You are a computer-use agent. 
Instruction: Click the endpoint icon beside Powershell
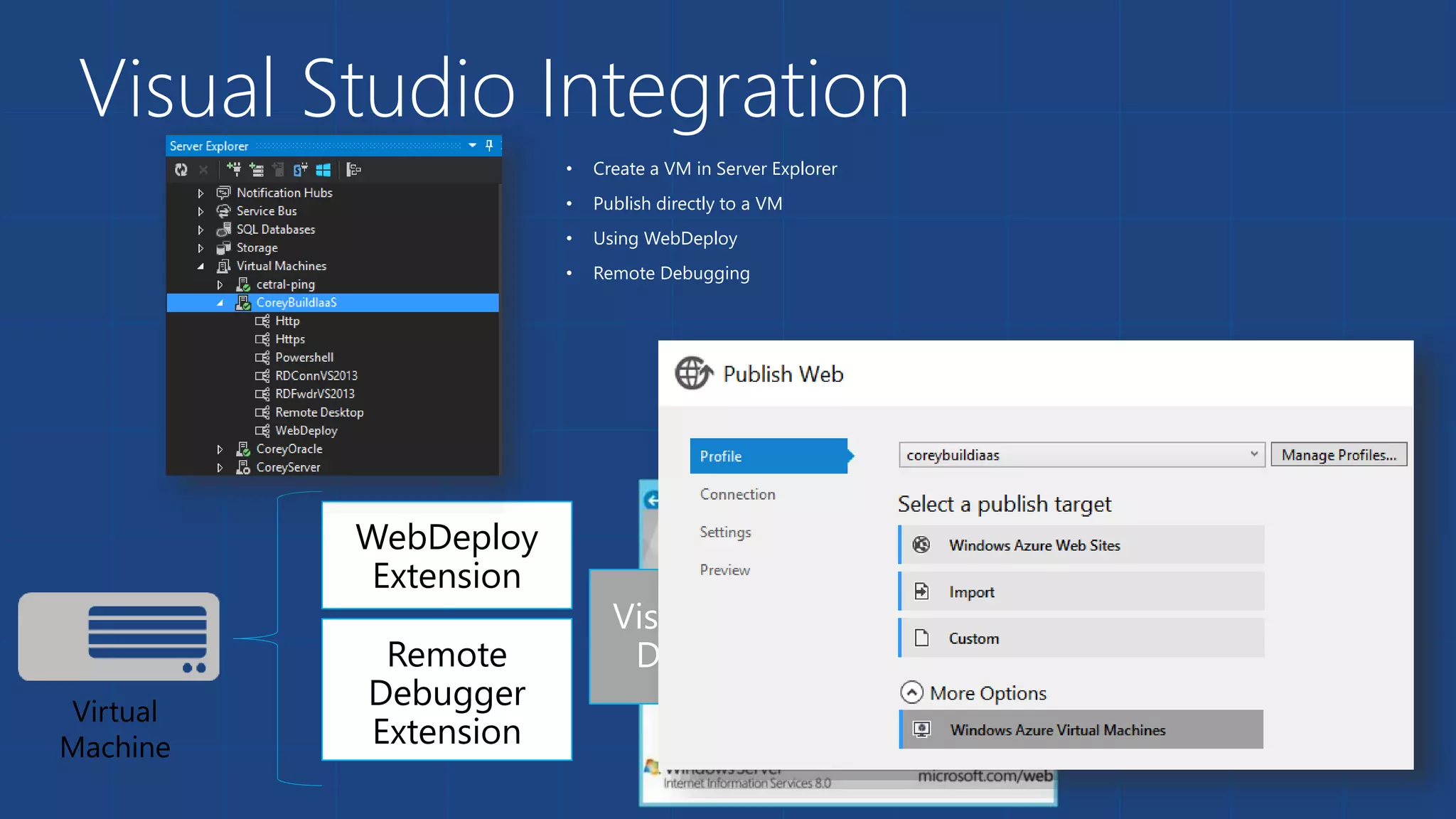click(262, 358)
